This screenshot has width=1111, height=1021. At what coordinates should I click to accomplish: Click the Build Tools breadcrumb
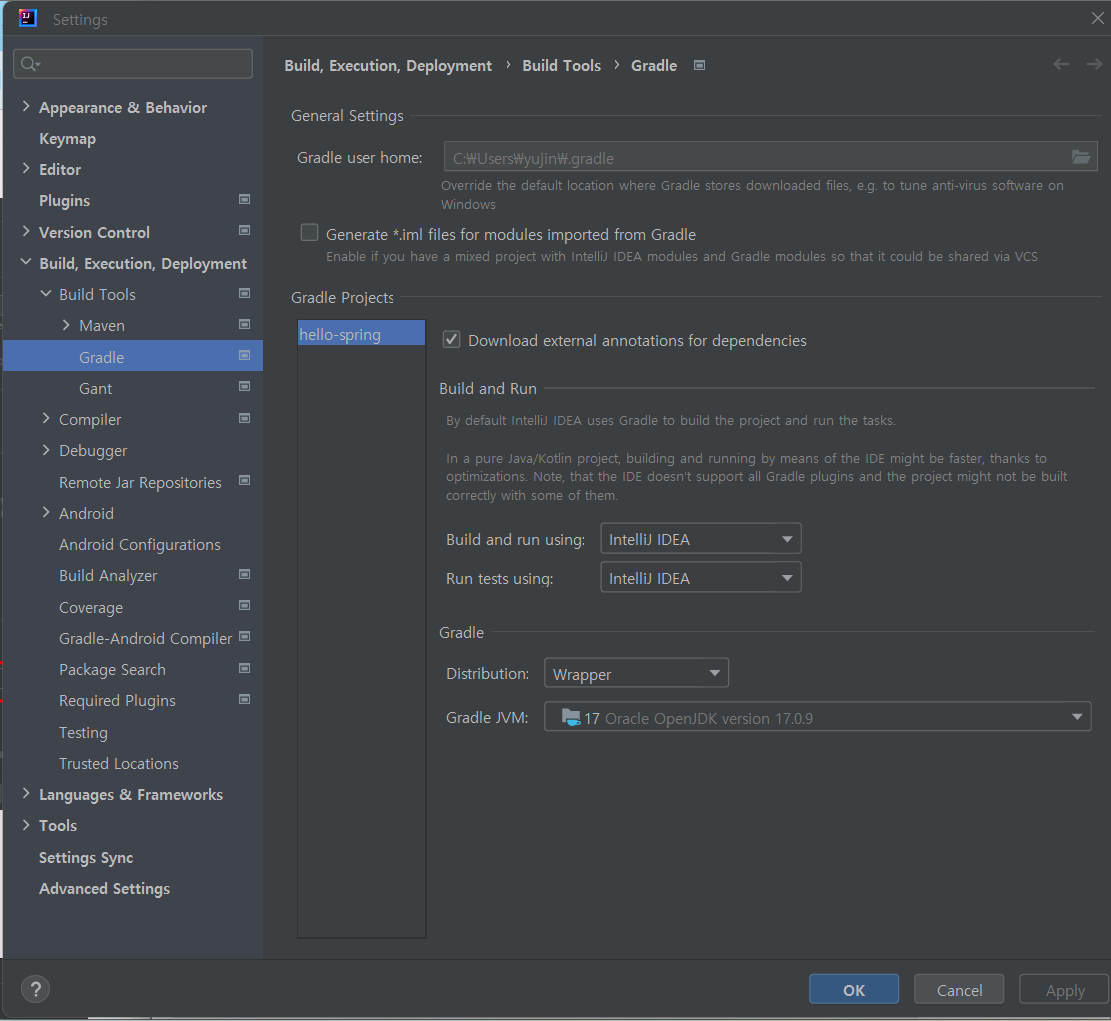pos(561,65)
